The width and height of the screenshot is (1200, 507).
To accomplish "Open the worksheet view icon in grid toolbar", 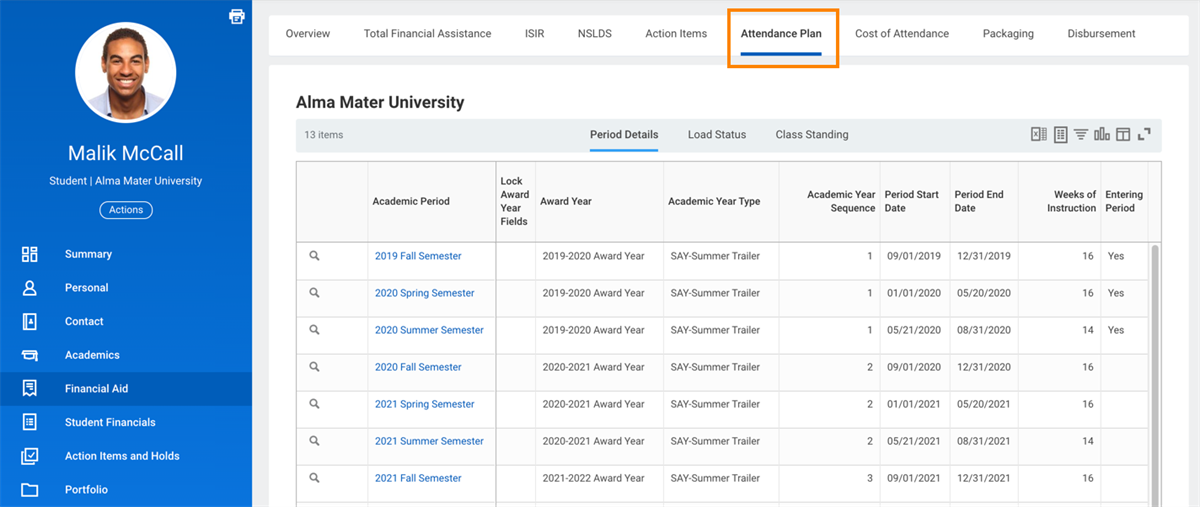I will 1061,134.
